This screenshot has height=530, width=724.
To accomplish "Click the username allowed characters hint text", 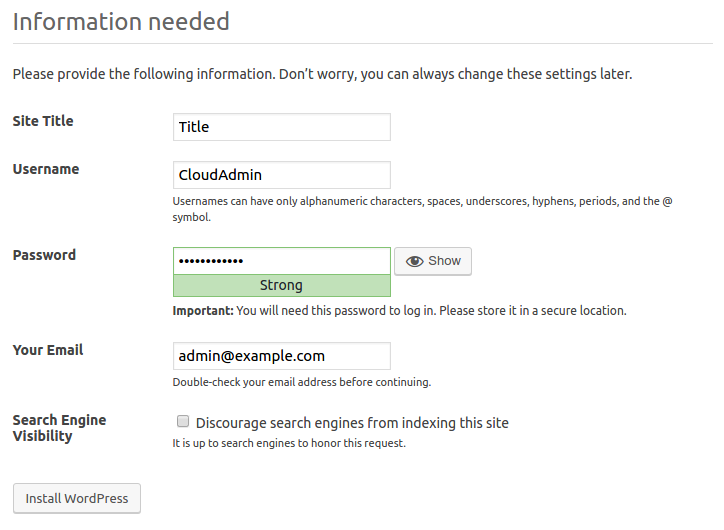I will pyautogui.click(x=422, y=208).
